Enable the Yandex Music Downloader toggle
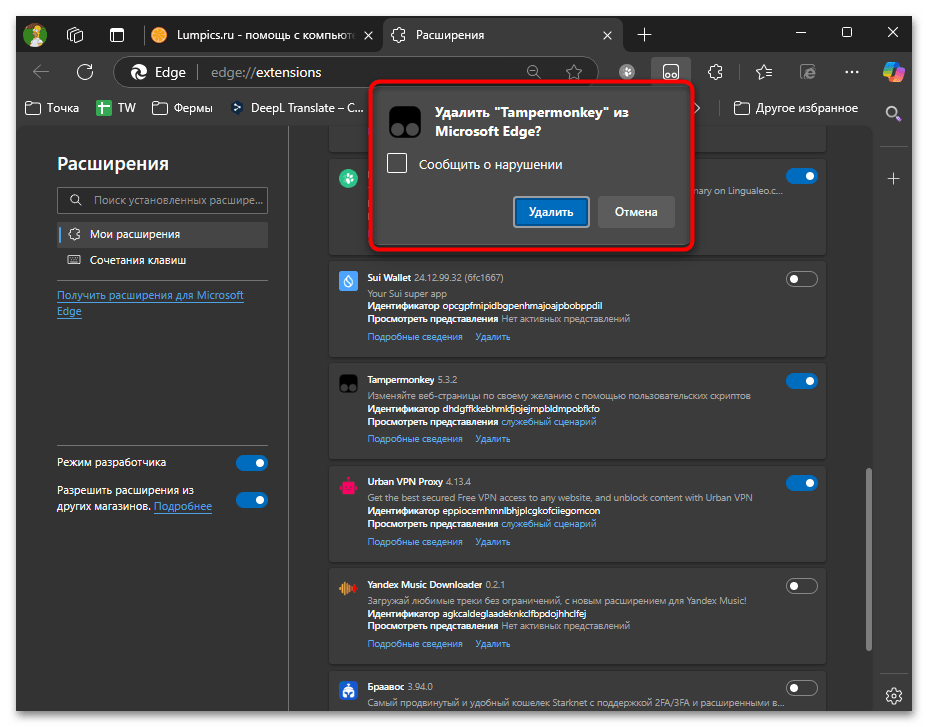Screen dimensions: 928x727 tap(801, 586)
